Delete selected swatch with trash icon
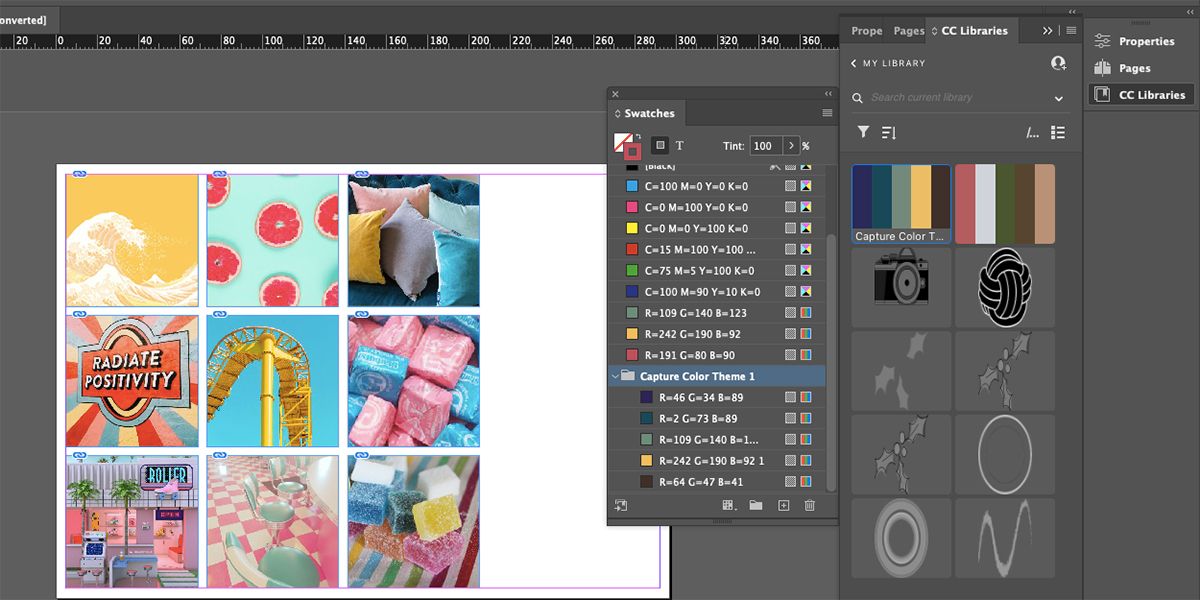The height and width of the screenshot is (600, 1200). point(809,505)
